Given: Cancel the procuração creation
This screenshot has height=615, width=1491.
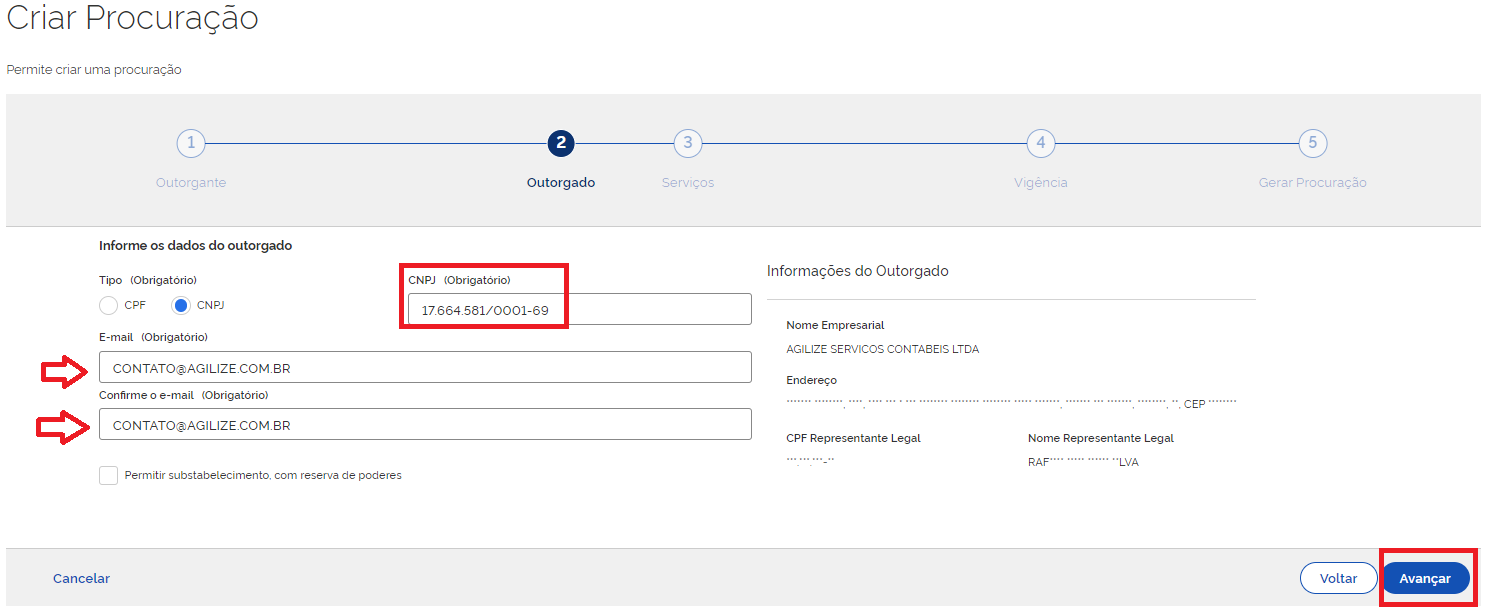Looking at the screenshot, I should pos(81,578).
